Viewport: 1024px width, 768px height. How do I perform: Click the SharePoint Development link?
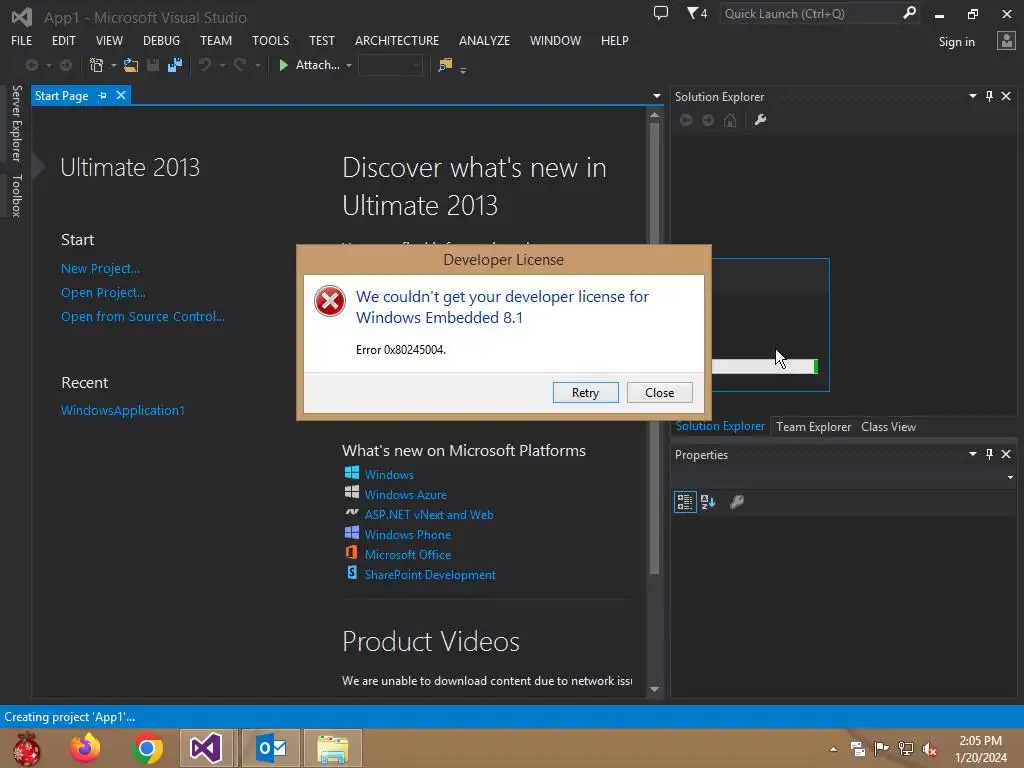point(430,575)
